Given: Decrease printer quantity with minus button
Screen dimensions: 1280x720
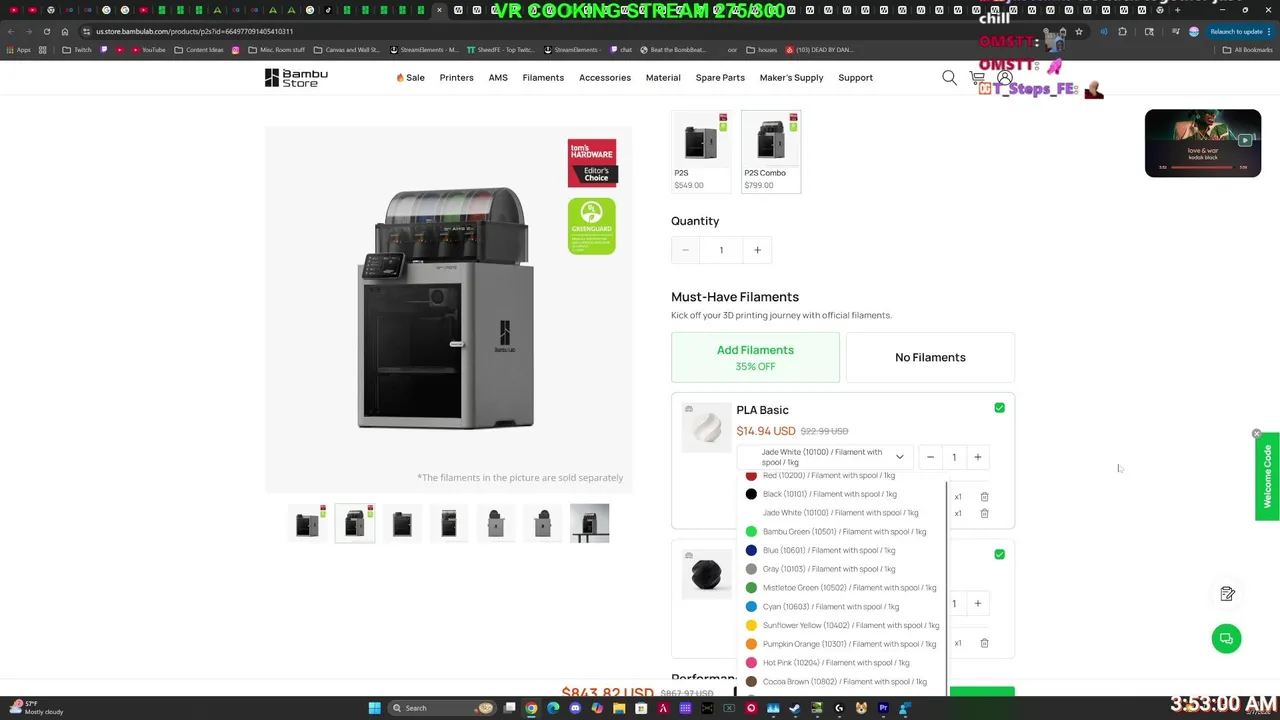Looking at the screenshot, I should [x=685, y=250].
